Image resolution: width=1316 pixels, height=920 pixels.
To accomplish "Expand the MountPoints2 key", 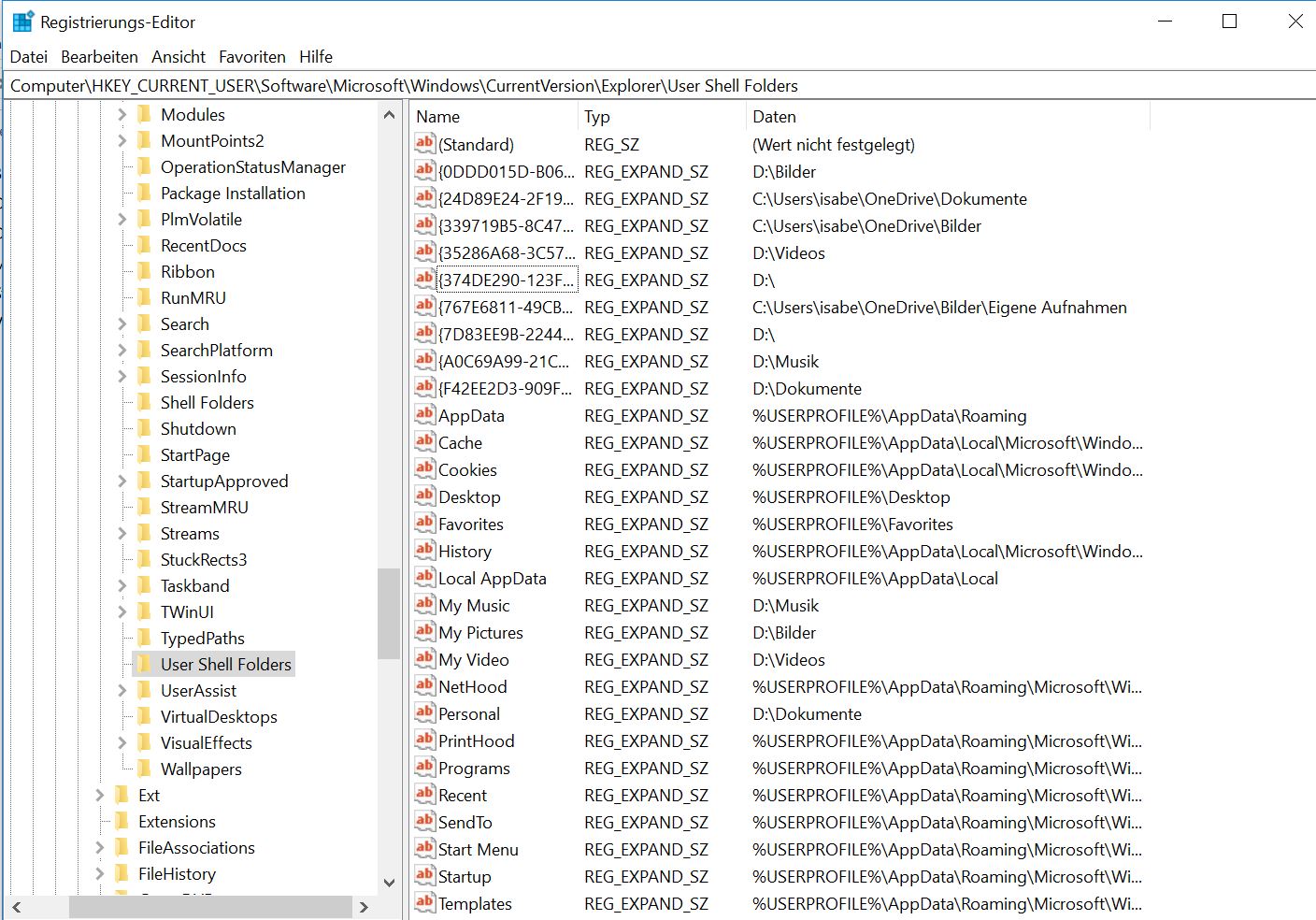I will 122,140.
